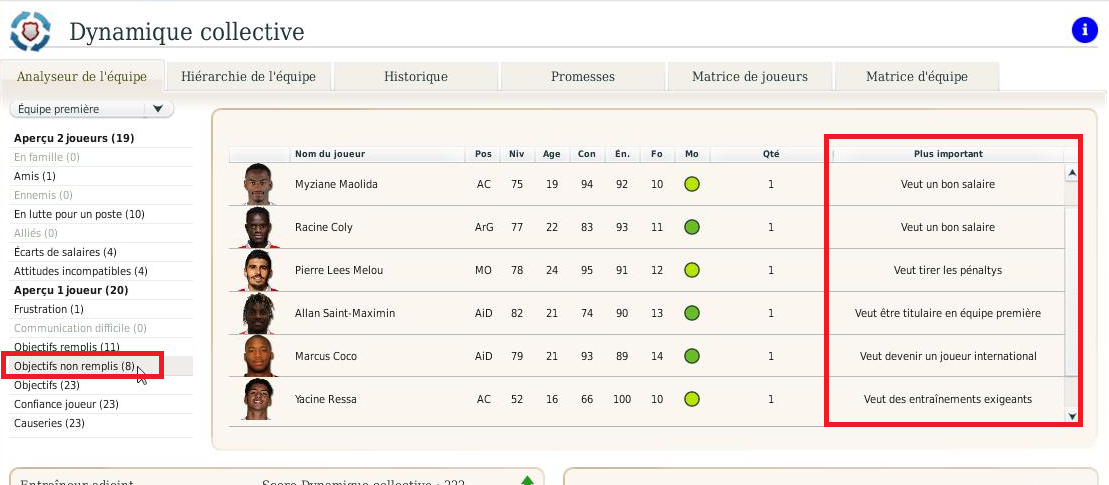Switch to Analyseur de l'équipe tab

[x=82, y=76]
